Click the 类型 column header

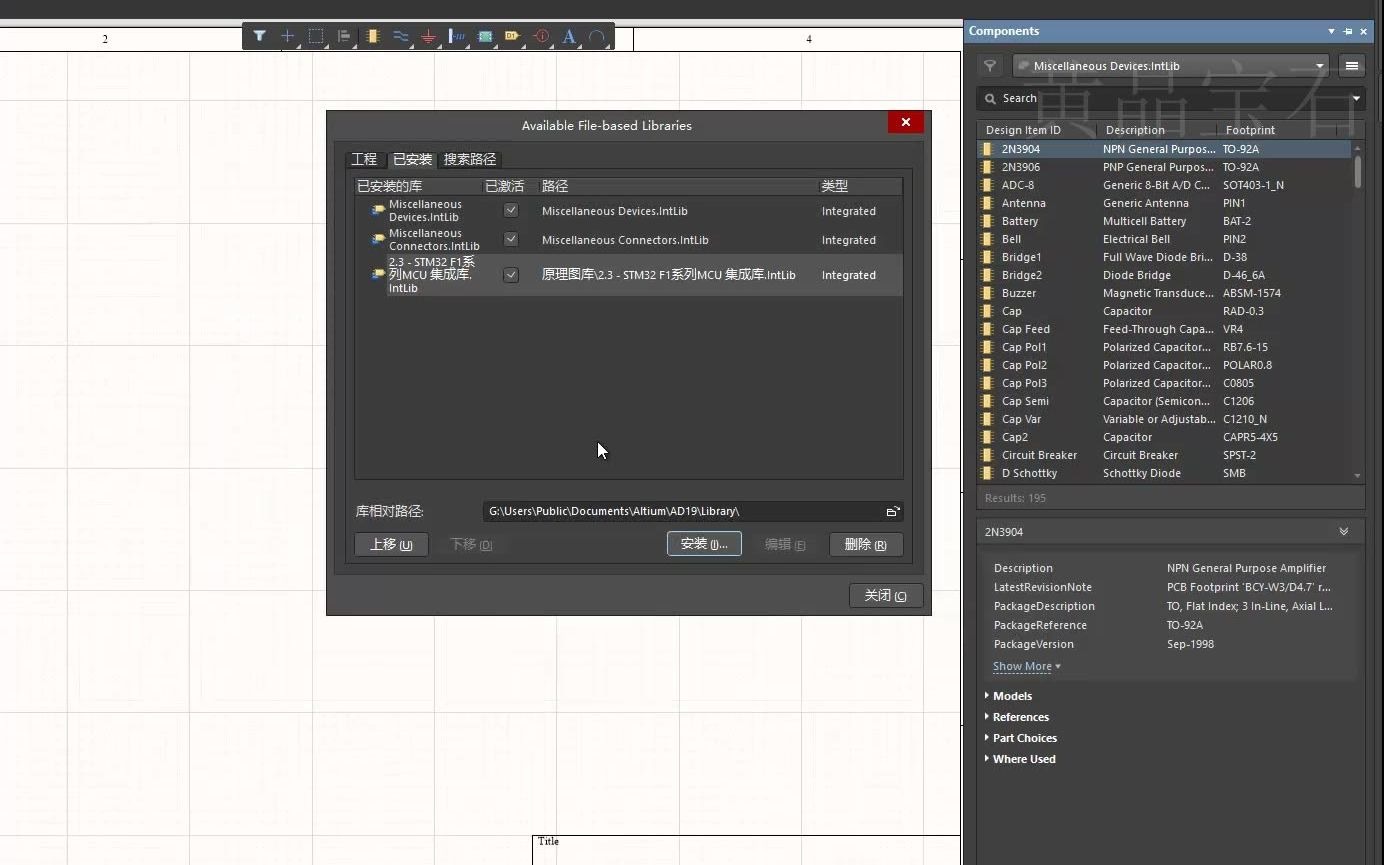[860, 186]
